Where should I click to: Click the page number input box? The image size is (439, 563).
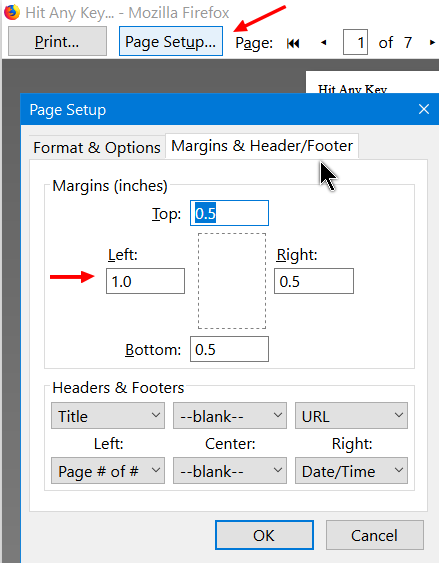tap(355, 42)
